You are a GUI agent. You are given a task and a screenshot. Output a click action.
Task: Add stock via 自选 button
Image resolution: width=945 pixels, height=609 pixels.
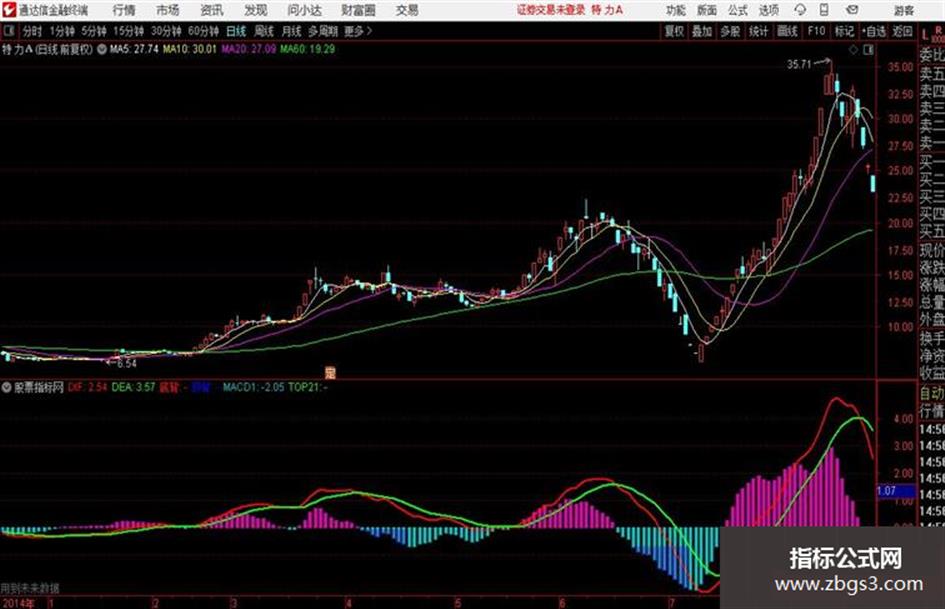click(873, 31)
